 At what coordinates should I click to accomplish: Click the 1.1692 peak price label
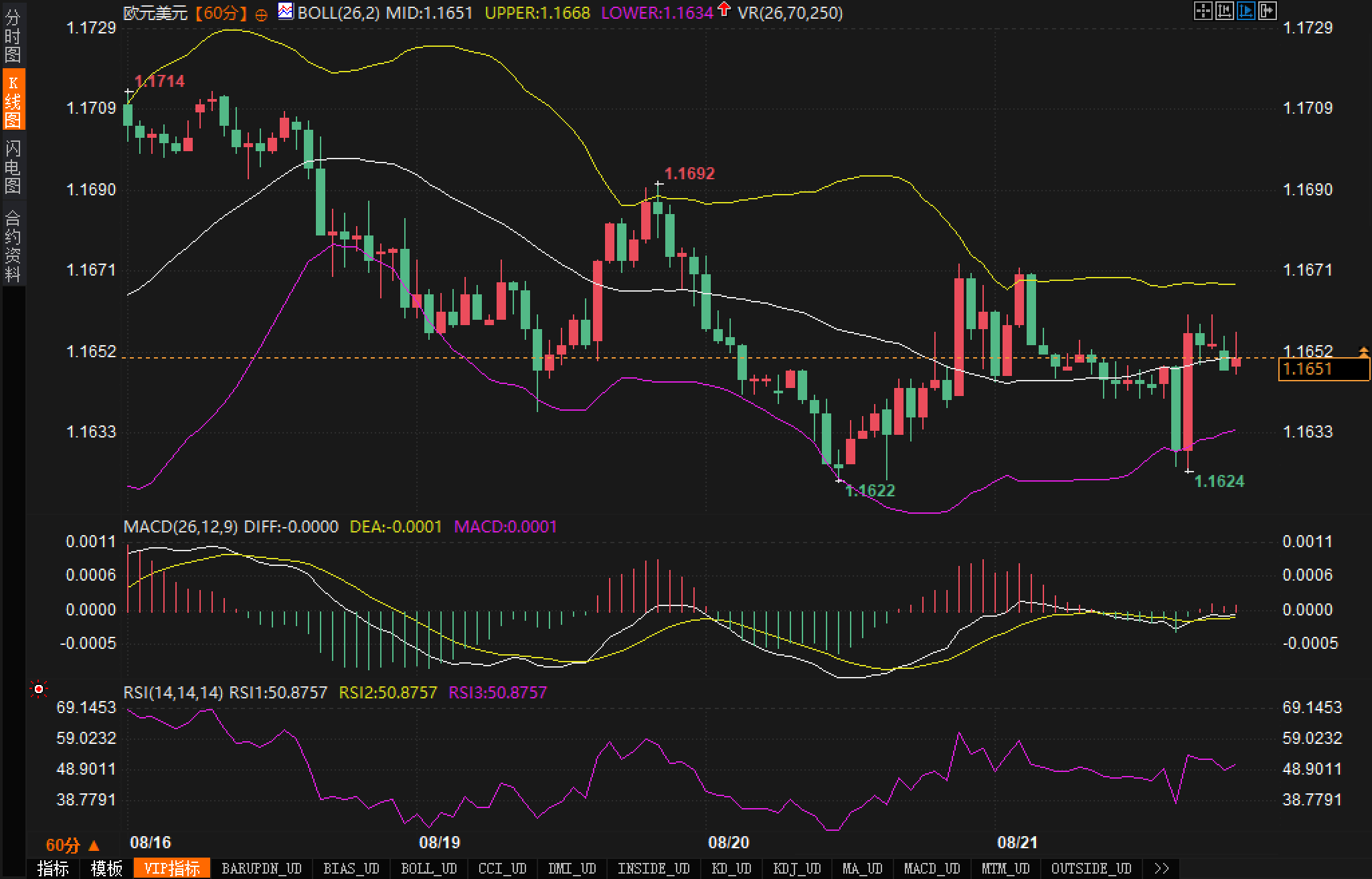pyautogui.click(x=689, y=173)
